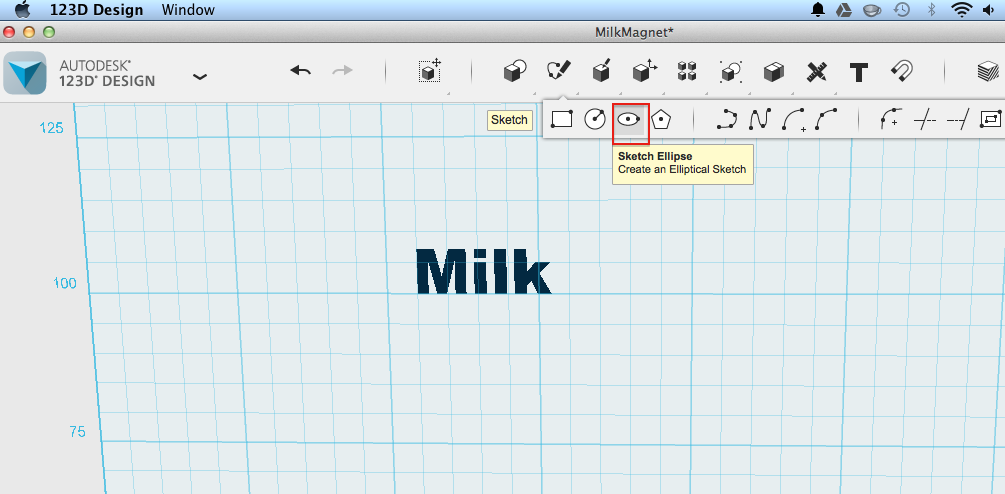Select the sketch Offset tool
Screen dimensions: 1005x494
991,119
